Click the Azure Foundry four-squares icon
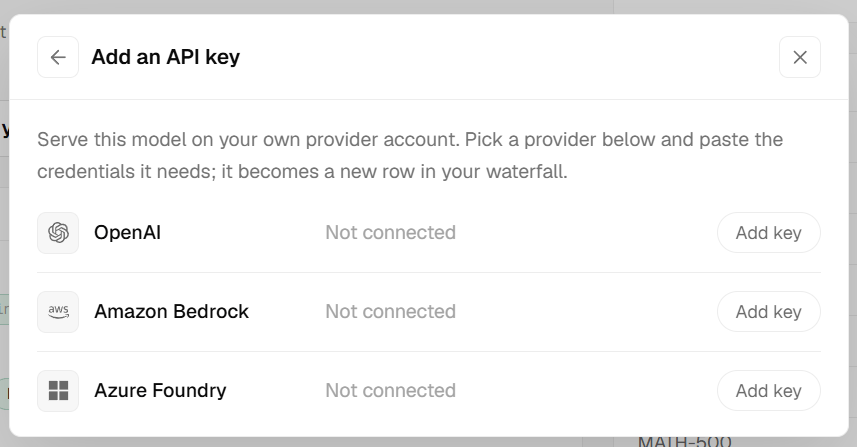The height and width of the screenshot is (447, 857). click(58, 391)
